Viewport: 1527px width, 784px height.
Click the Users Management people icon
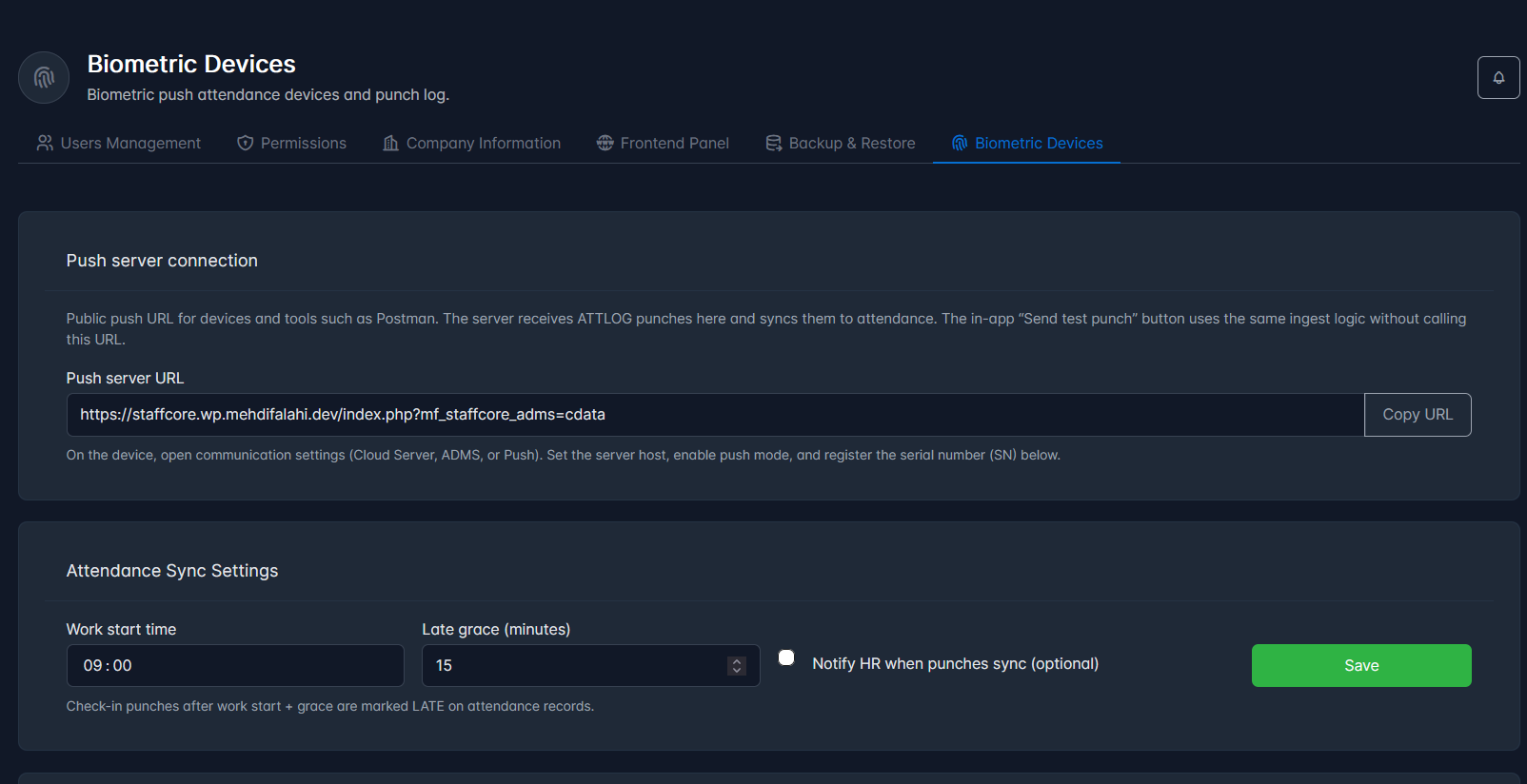(x=45, y=143)
